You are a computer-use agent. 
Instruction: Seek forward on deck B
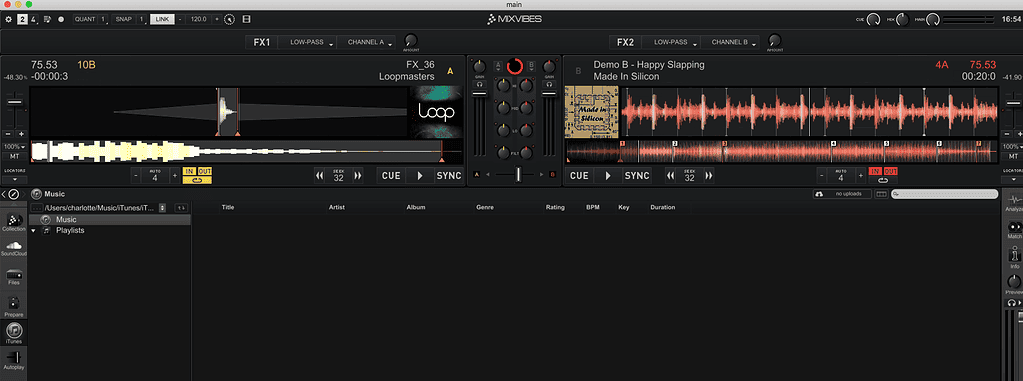coord(709,175)
